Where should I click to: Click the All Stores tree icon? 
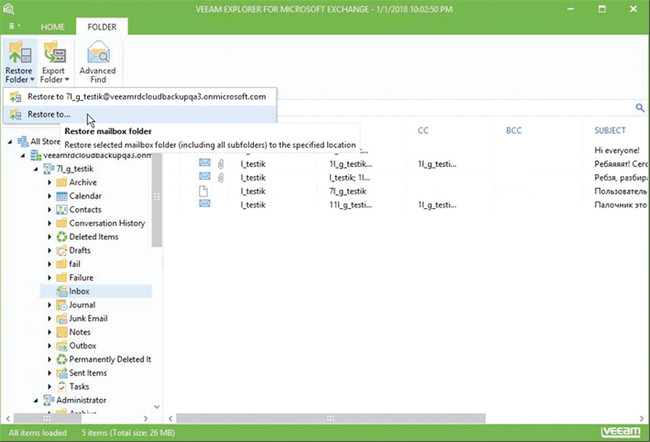22,141
